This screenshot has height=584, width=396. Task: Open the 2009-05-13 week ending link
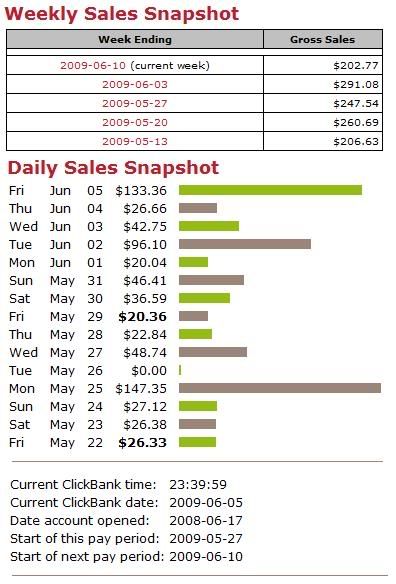click(x=135, y=142)
